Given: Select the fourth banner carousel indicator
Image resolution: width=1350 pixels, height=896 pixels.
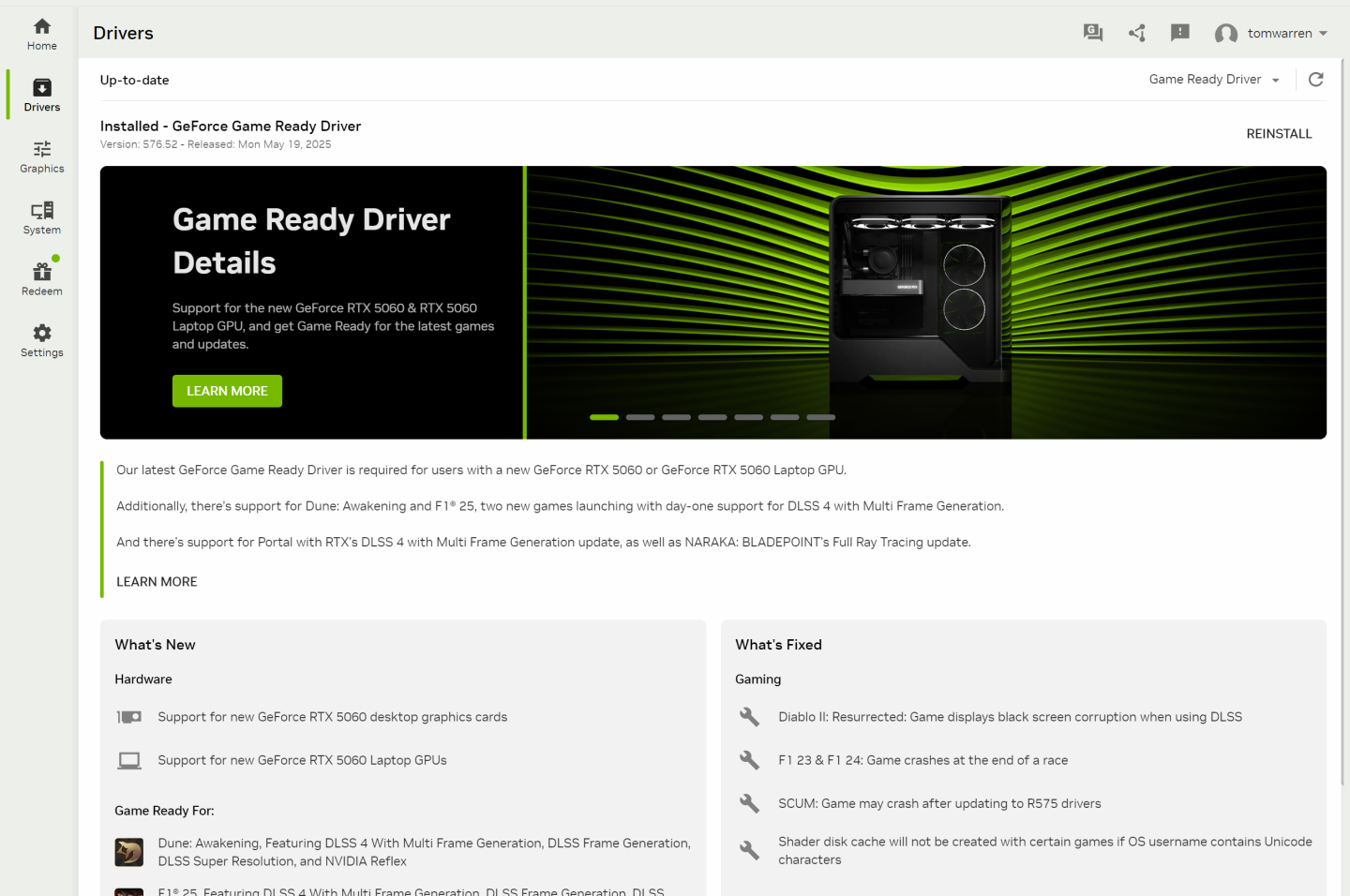Looking at the screenshot, I should (x=712, y=417).
